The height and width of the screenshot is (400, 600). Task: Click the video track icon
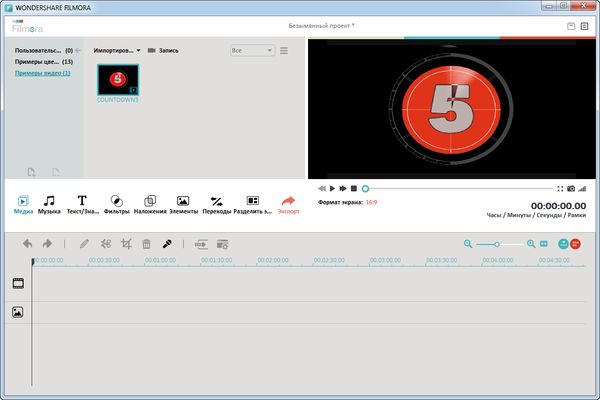pos(18,283)
